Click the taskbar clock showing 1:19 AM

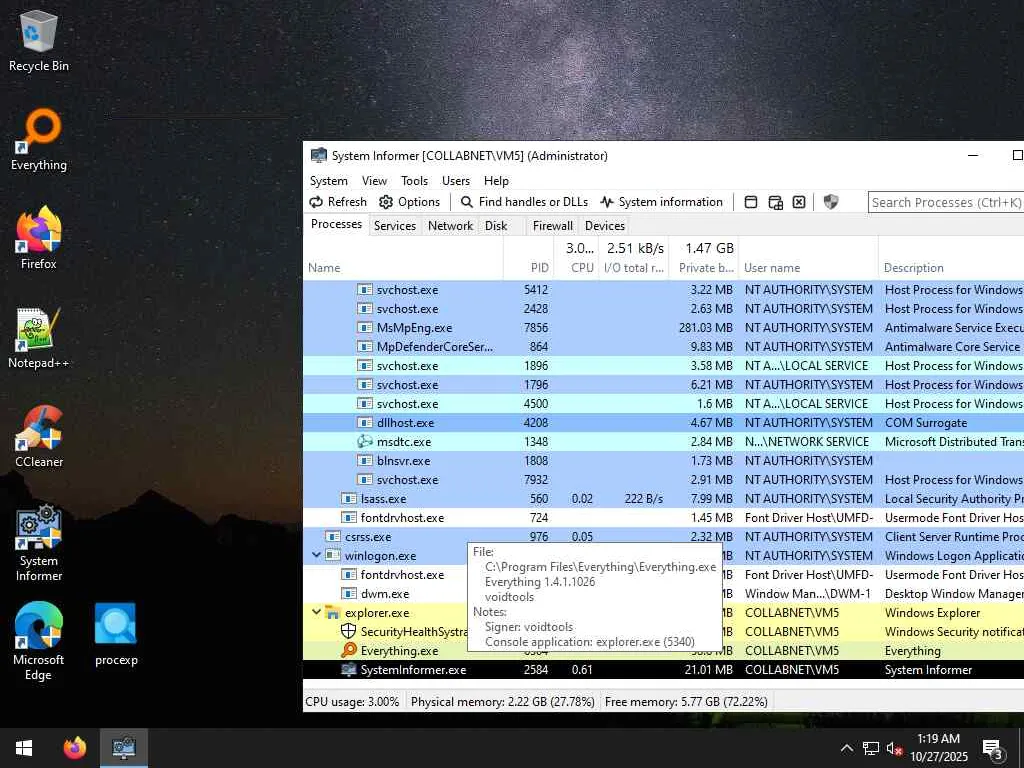click(938, 748)
